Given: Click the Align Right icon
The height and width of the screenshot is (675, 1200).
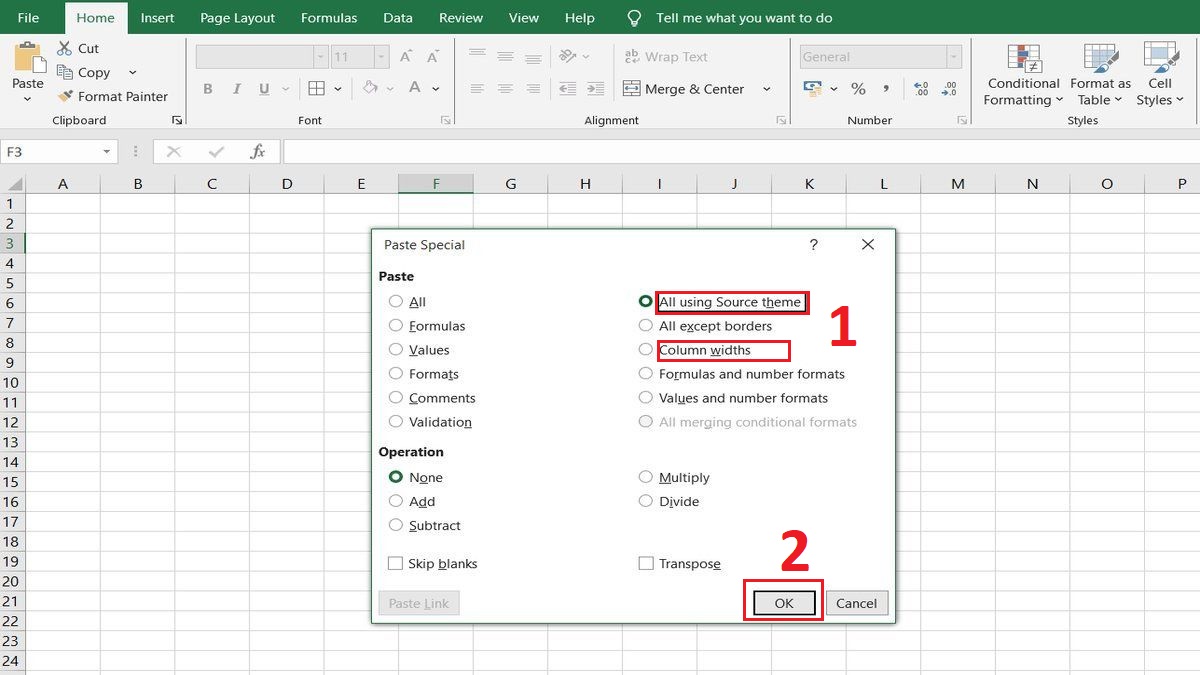Looking at the screenshot, I should point(534,89).
